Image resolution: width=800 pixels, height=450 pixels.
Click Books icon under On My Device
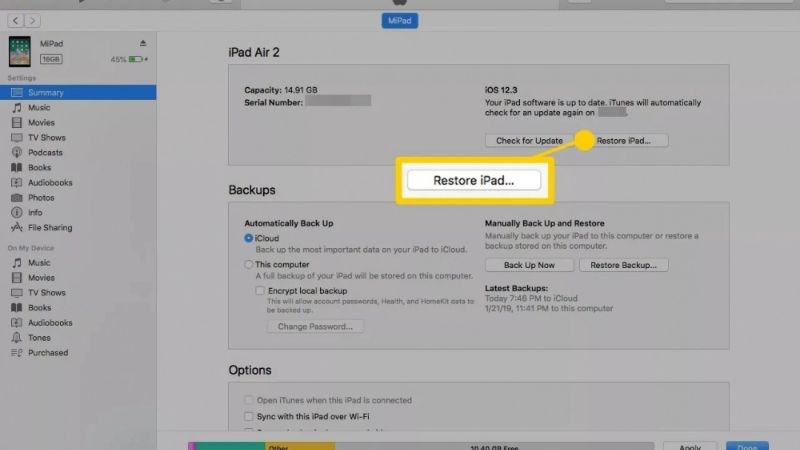(x=17, y=308)
